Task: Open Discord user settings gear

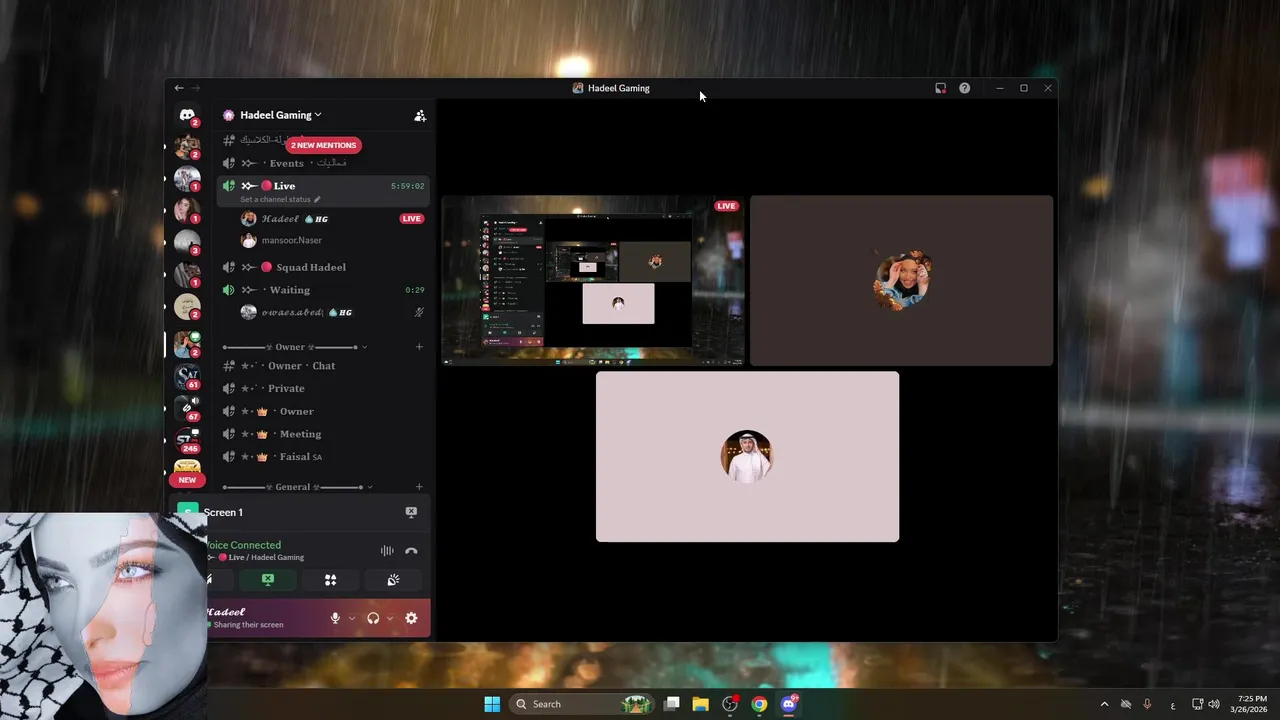Action: coord(411,618)
